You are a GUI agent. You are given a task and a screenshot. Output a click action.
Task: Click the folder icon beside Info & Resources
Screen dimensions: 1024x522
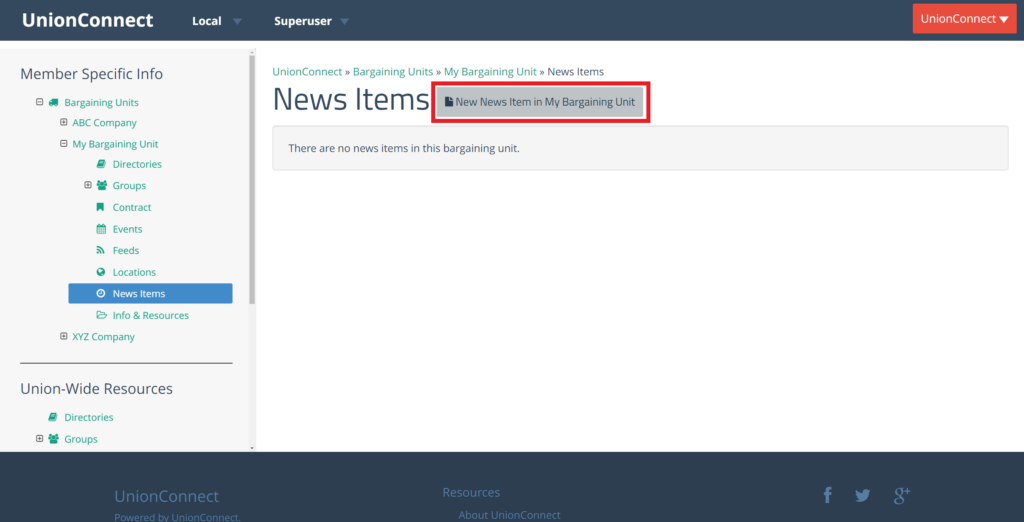click(101, 315)
